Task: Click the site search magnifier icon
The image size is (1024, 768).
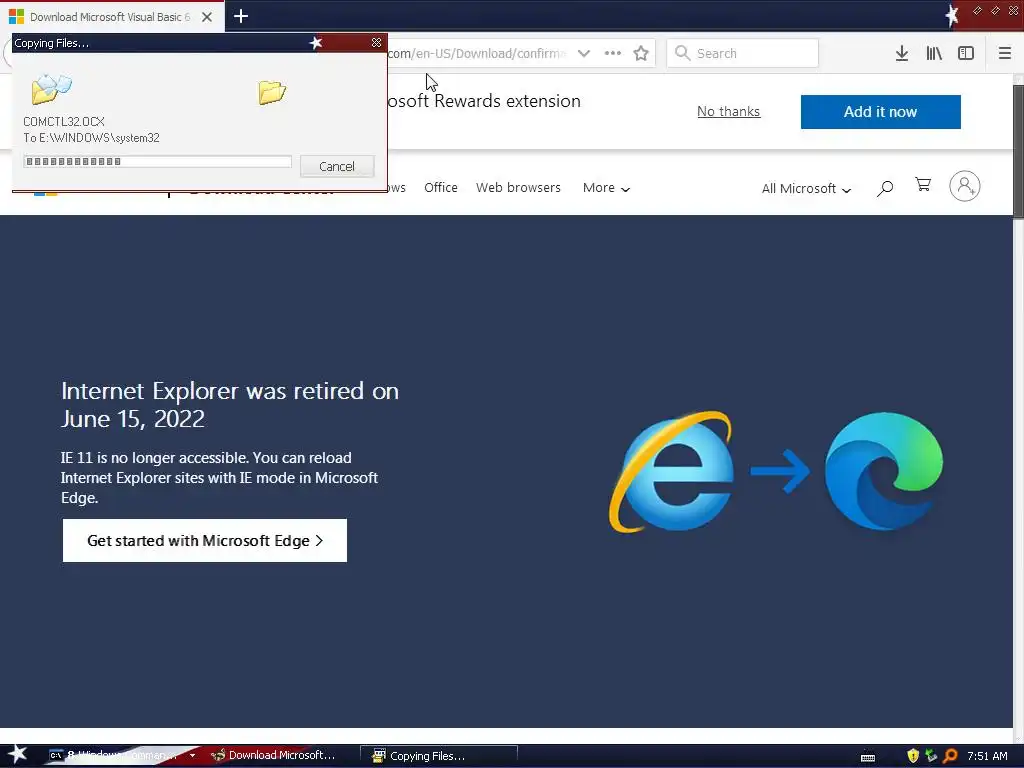Action: pyautogui.click(x=885, y=188)
